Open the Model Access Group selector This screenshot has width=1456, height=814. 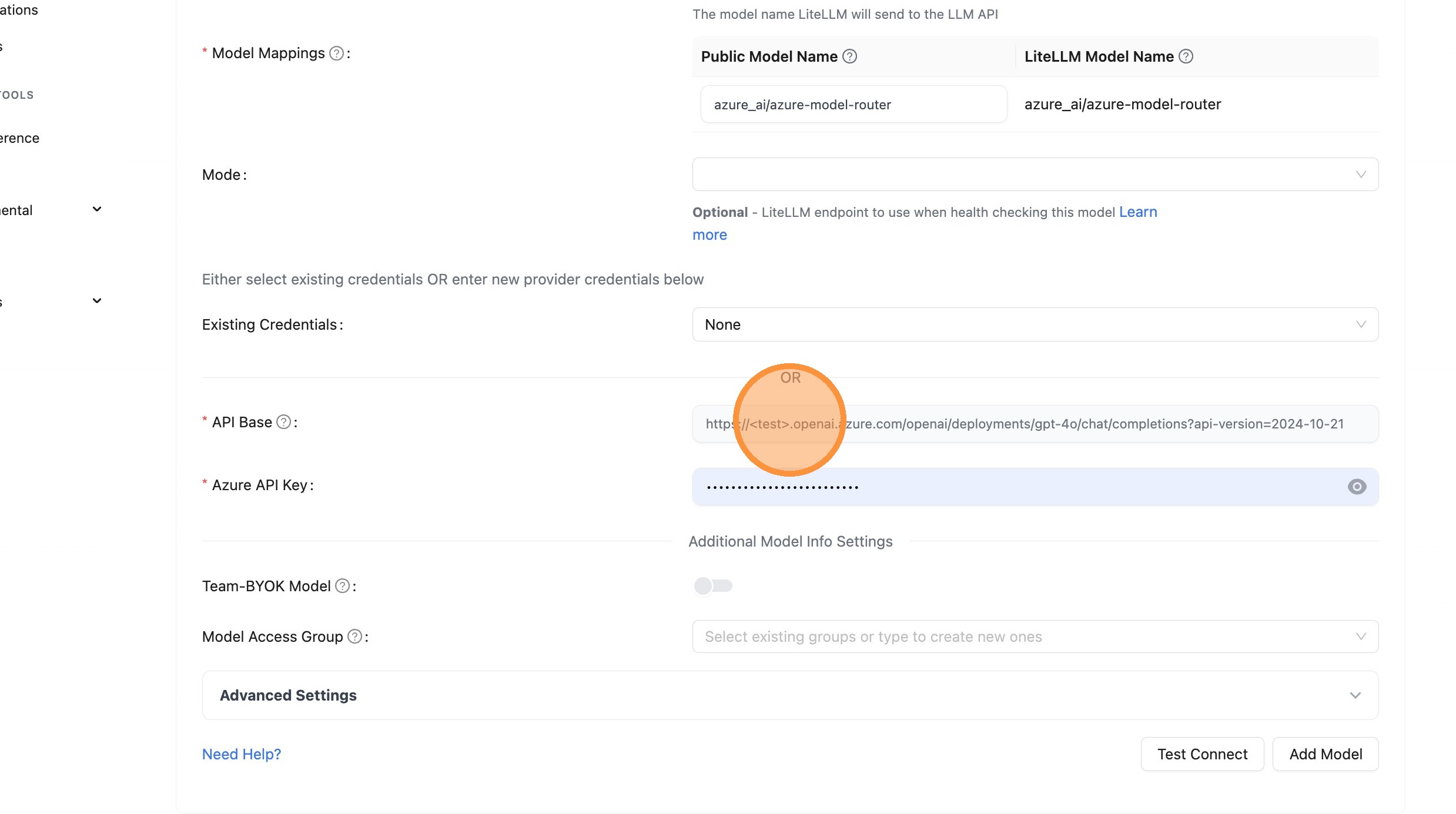(1035, 637)
